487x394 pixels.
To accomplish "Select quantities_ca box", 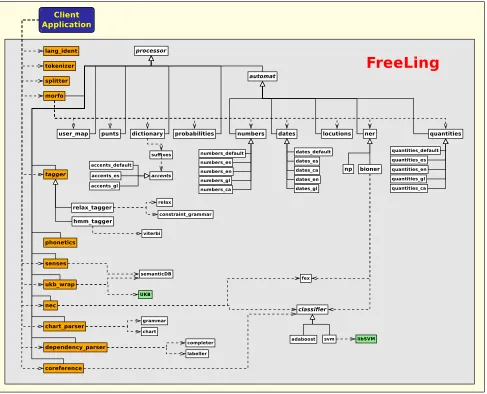I will [x=409, y=188].
